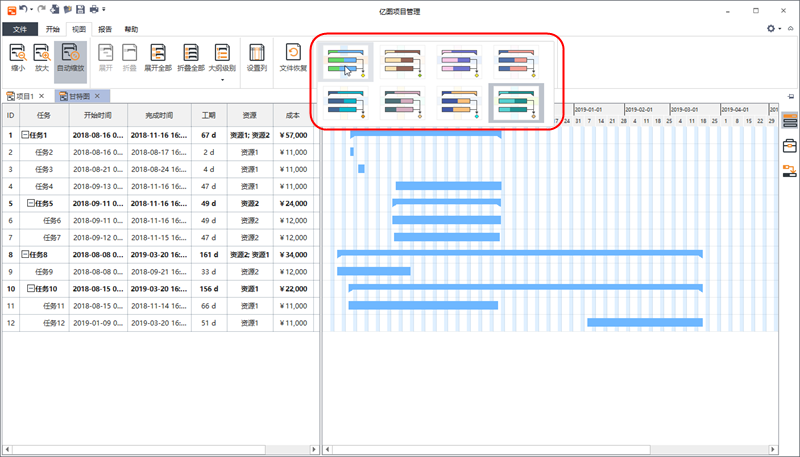800x457 pixels.
Task: Collapse the 任务10 tree node
Action: pos(31,288)
